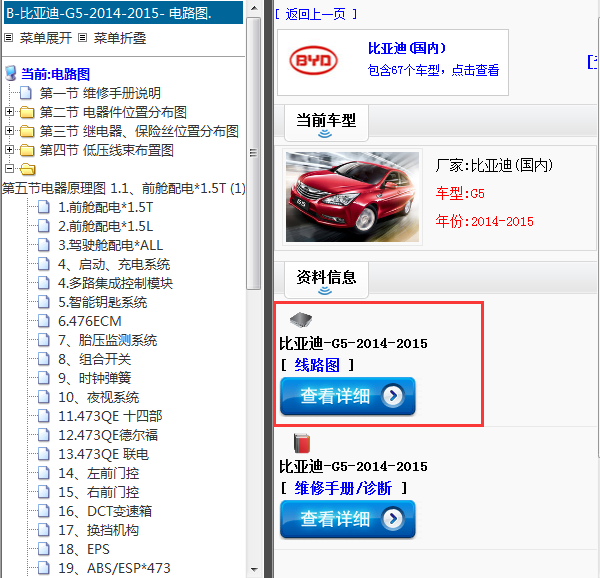Click tree panel scrollbar up arrow
Viewport: 600px width, 578px height.
254,8
